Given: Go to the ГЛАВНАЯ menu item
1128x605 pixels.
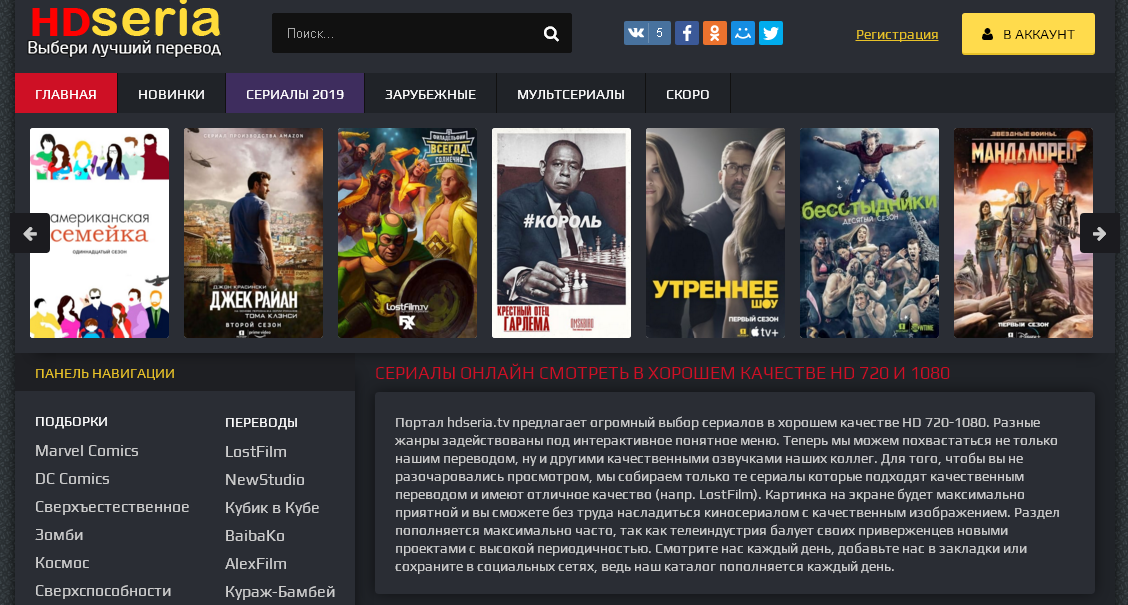Looking at the screenshot, I should point(65,94).
